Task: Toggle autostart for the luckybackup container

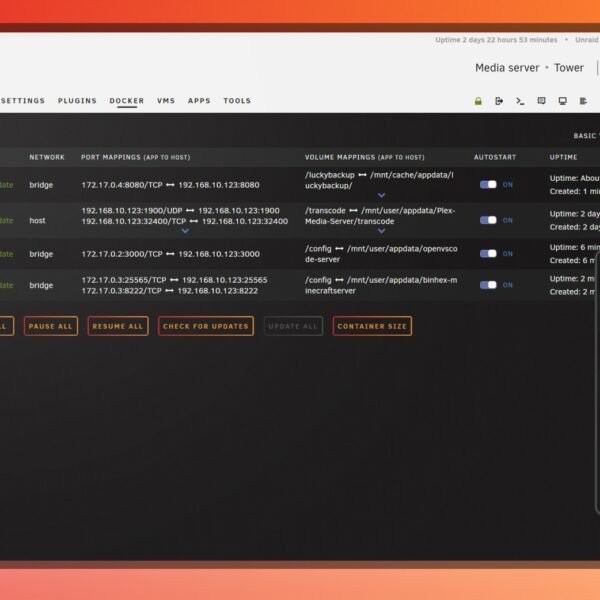Action: pos(488,184)
